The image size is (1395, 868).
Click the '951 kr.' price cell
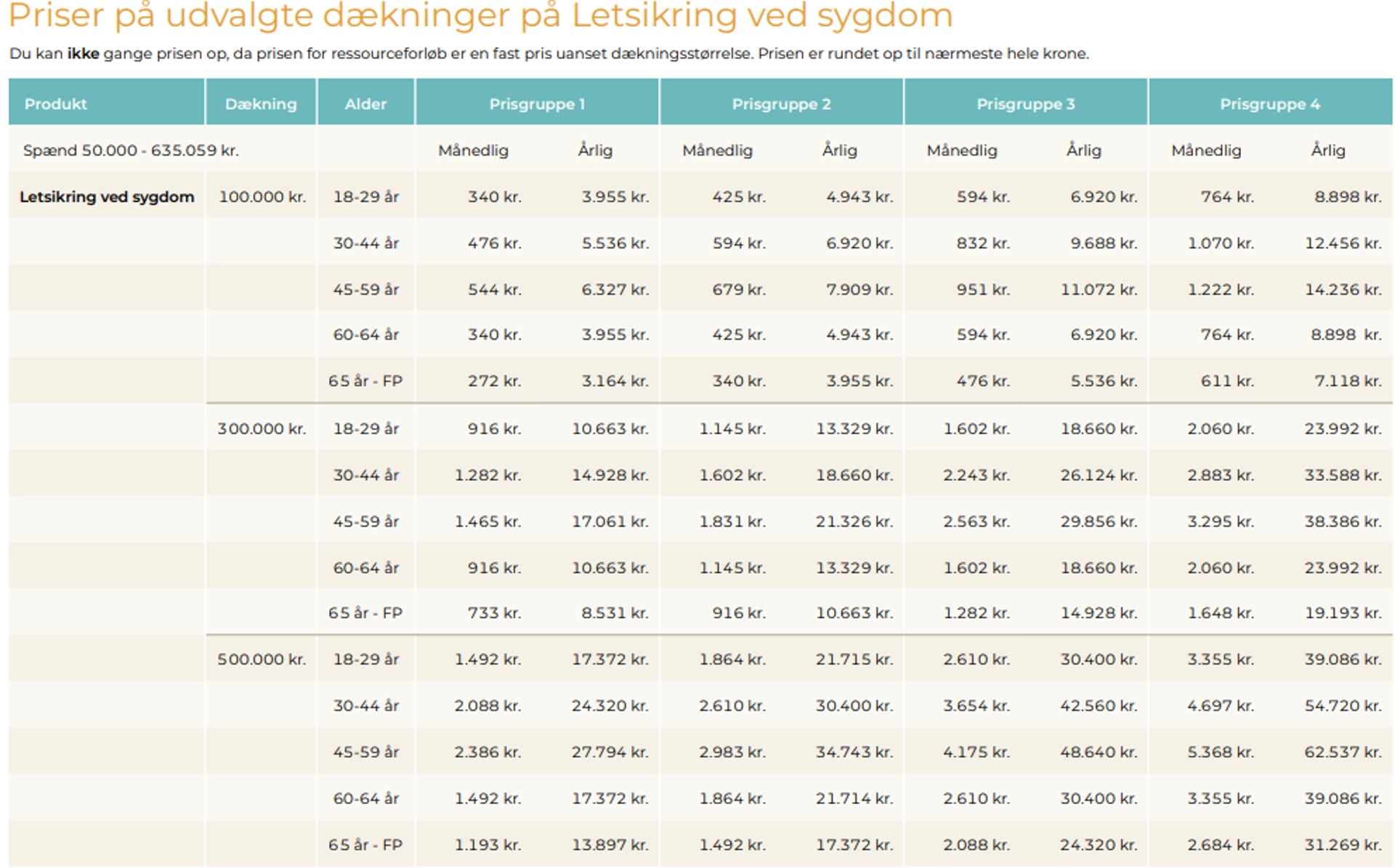pos(983,289)
